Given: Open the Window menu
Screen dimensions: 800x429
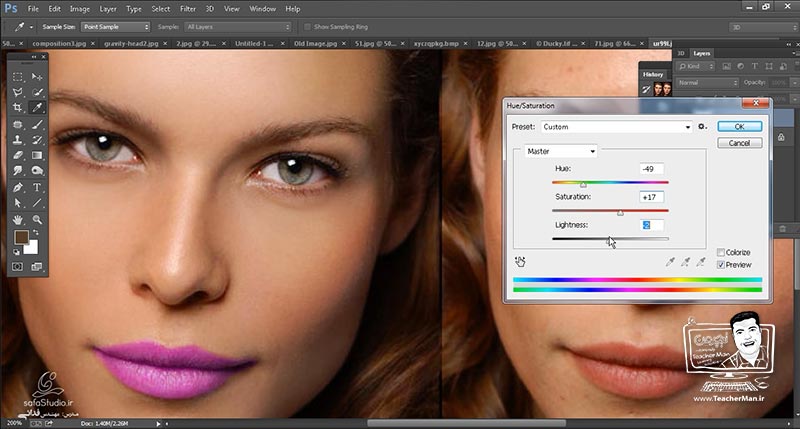Looking at the screenshot, I should (262, 9).
